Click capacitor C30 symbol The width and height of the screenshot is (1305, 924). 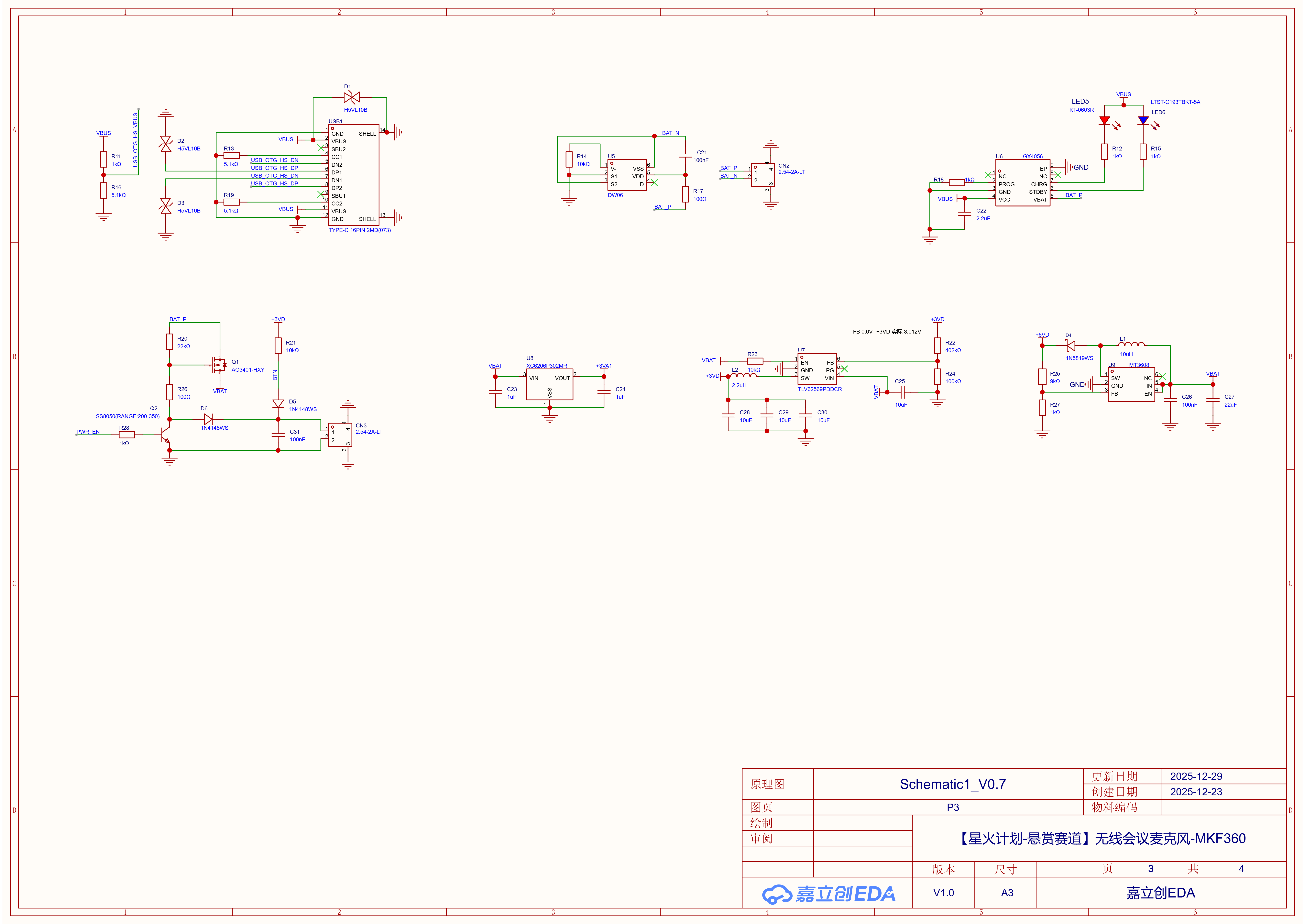coord(806,415)
